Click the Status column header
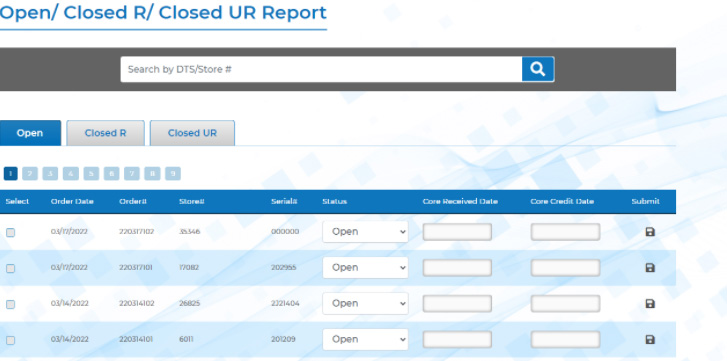Image resolution: width=727 pixels, height=361 pixels. [334, 202]
